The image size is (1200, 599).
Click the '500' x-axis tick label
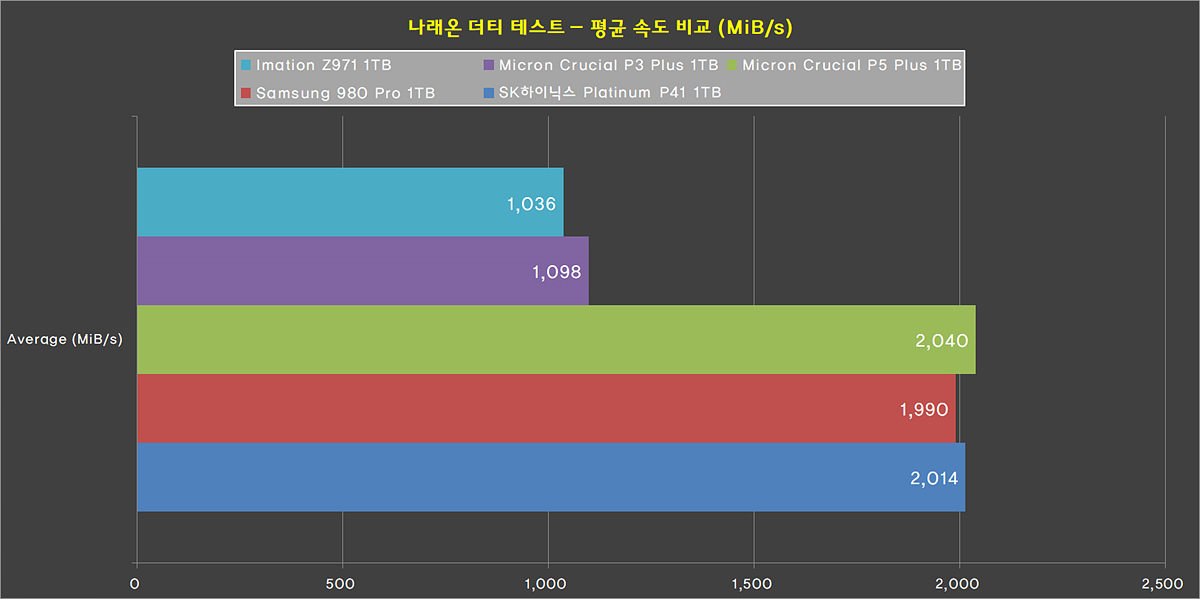[342, 582]
